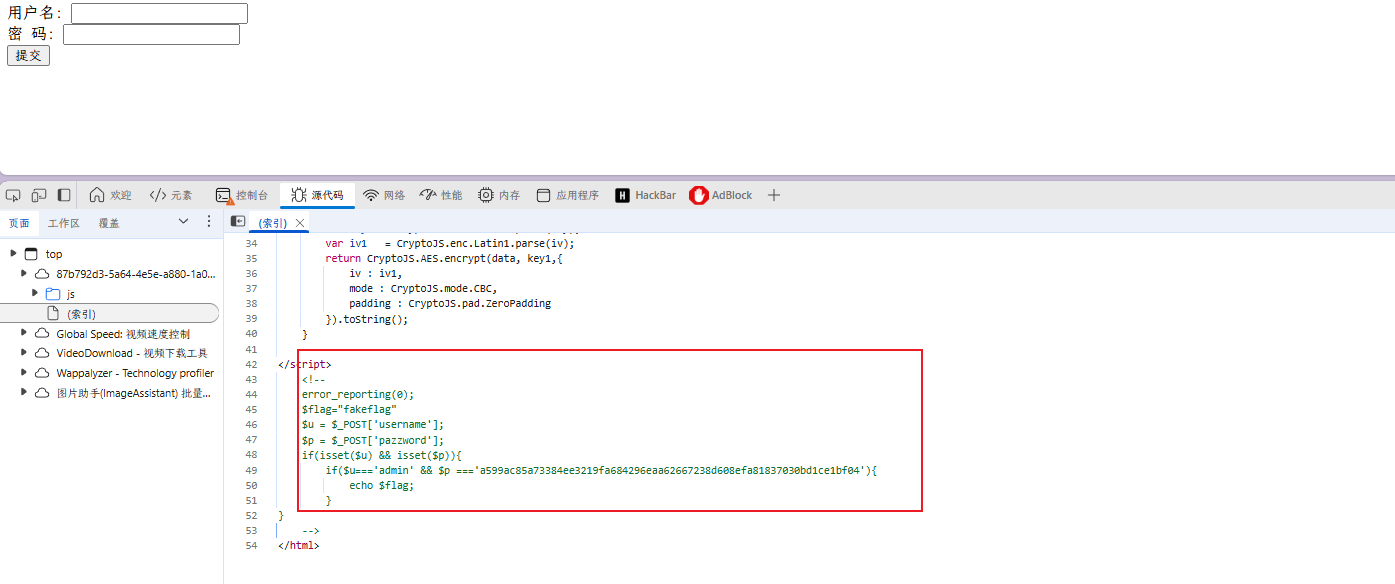This screenshot has width=1395, height=584.
Task: Click code line padding : CryptoJS.pad.ZeroPadding
Action: 450,303
